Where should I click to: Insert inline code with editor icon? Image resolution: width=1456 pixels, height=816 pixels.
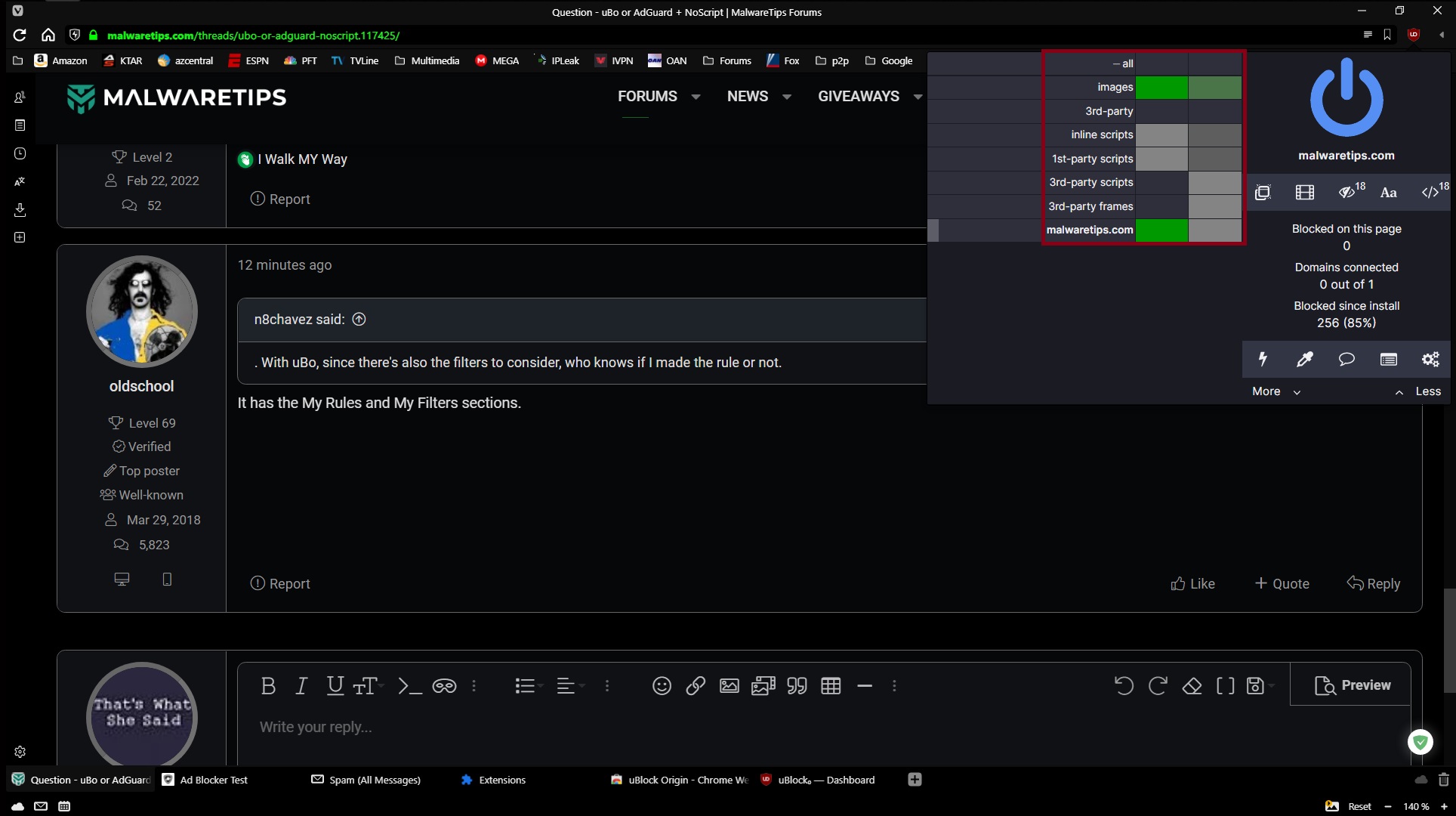(x=409, y=686)
